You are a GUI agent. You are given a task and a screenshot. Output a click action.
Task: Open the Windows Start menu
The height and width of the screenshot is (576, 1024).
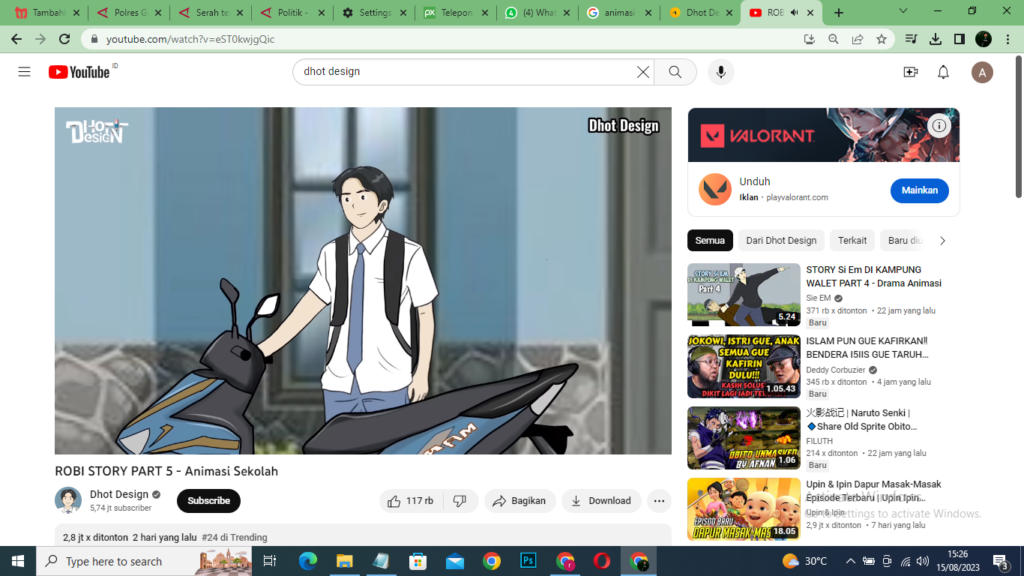click(18, 561)
